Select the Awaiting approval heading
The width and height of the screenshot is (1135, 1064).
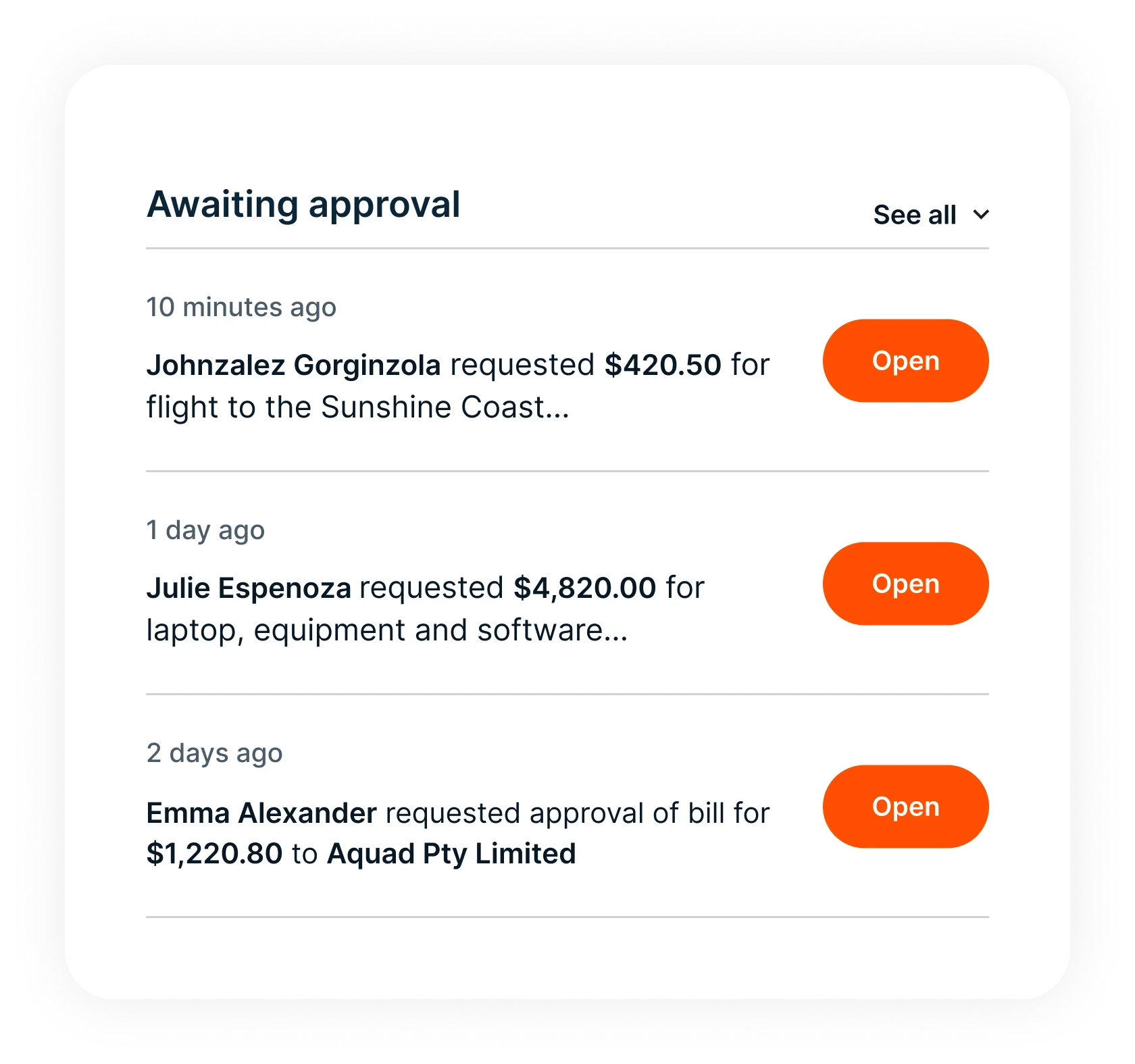tap(304, 204)
